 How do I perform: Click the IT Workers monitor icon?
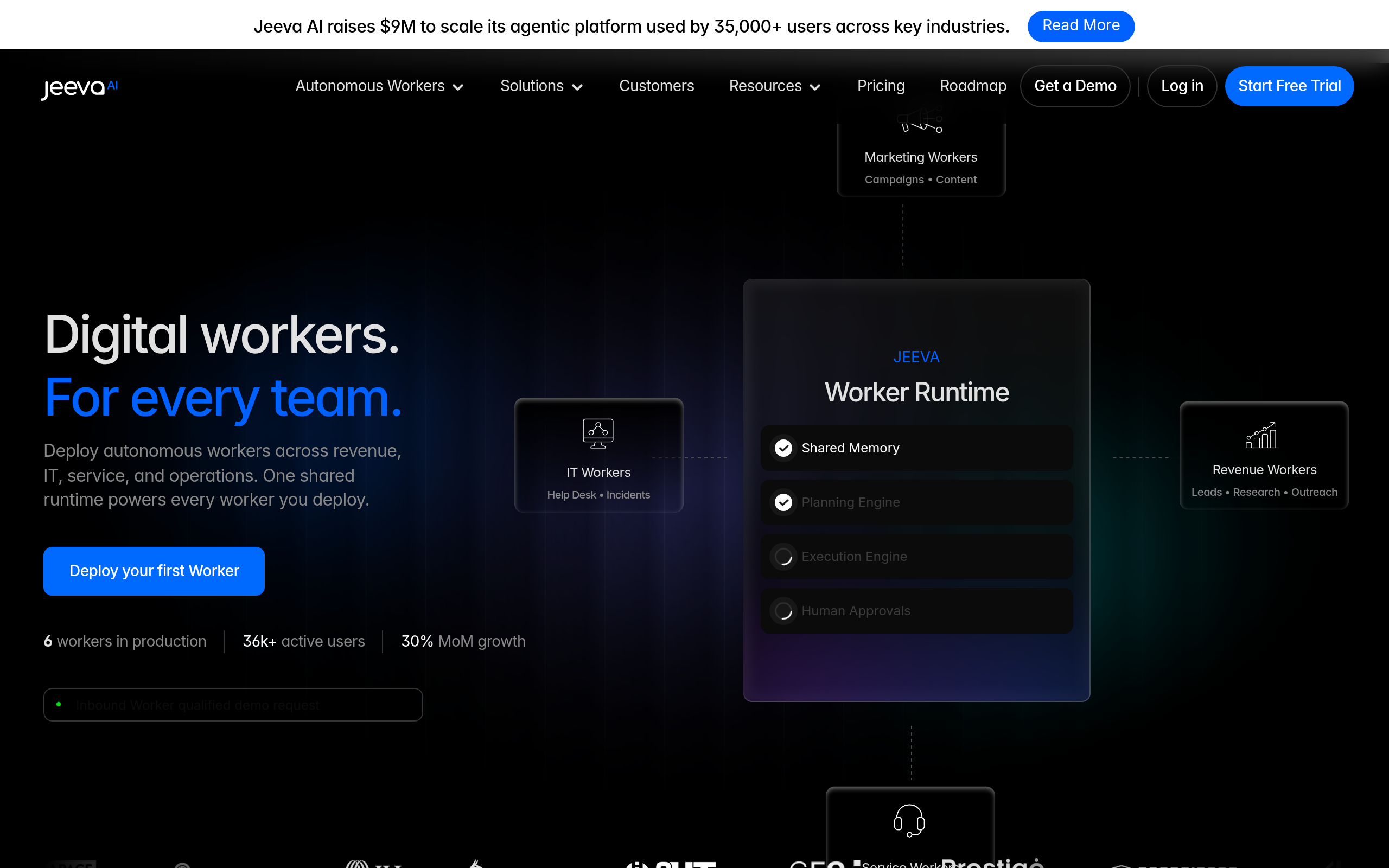598,433
